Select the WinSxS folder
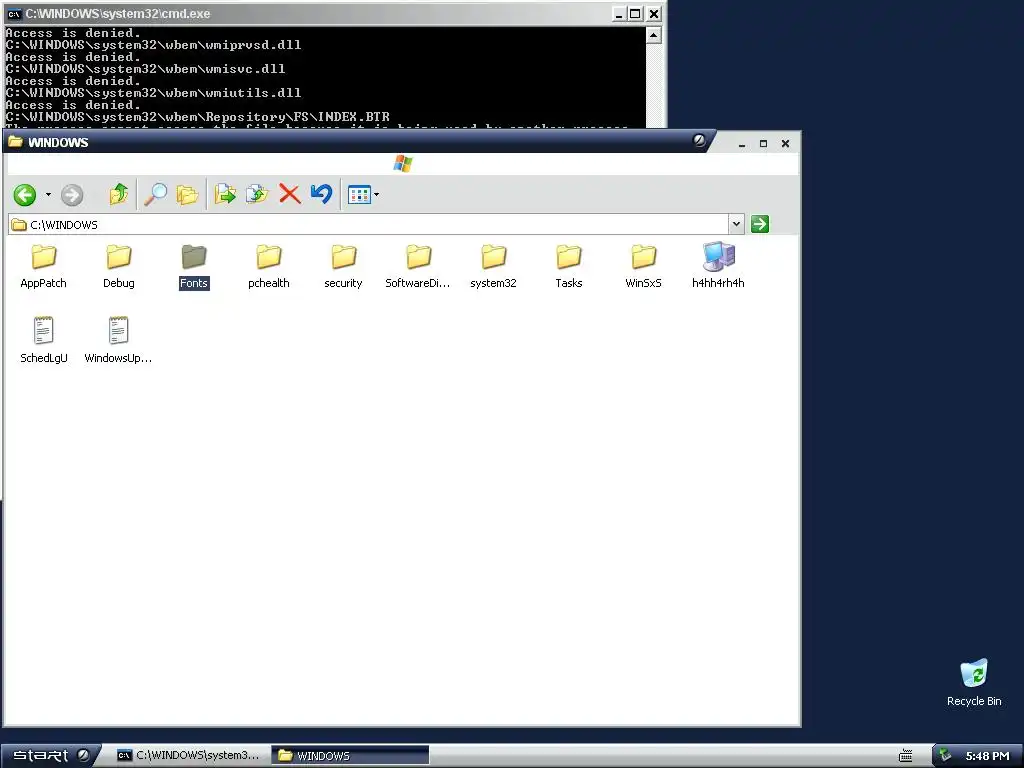Image resolution: width=1024 pixels, height=768 pixels. (x=643, y=266)
